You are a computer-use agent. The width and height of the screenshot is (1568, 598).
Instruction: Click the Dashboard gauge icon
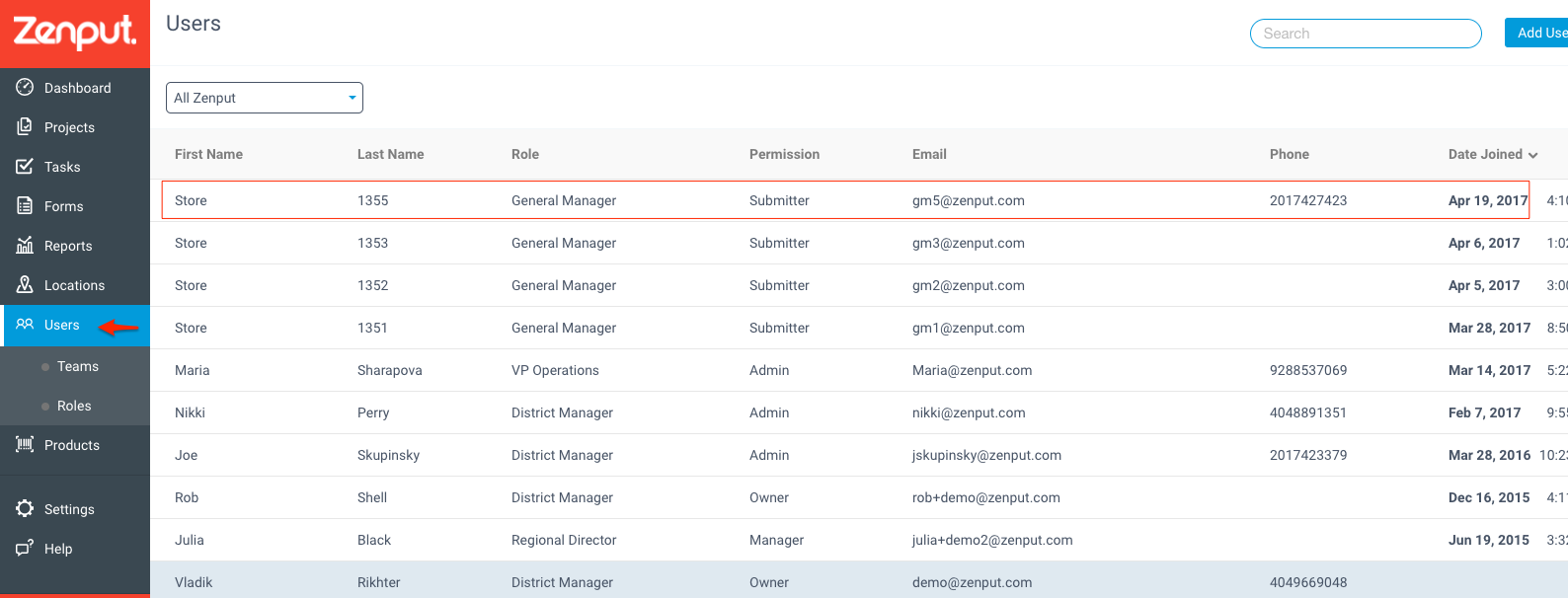25,87
